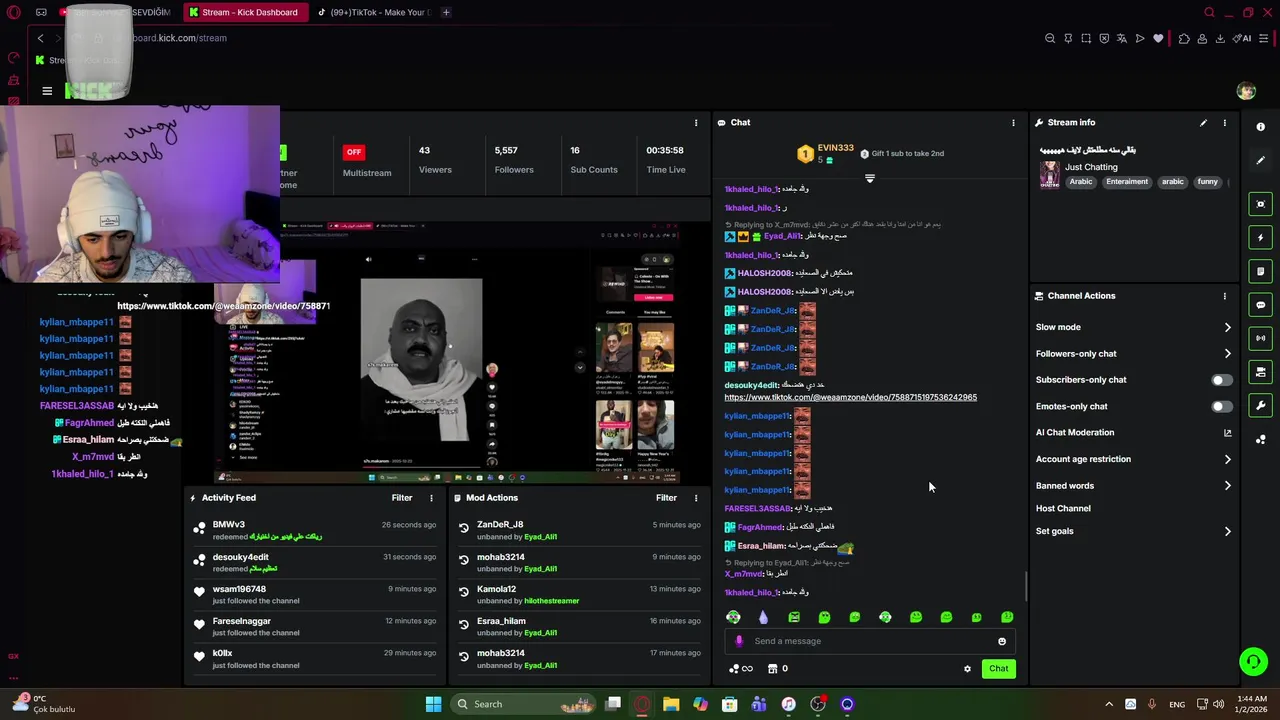Select the purple droplet emote
Screen dimensions: 1280x720
[x=763, y=617]
